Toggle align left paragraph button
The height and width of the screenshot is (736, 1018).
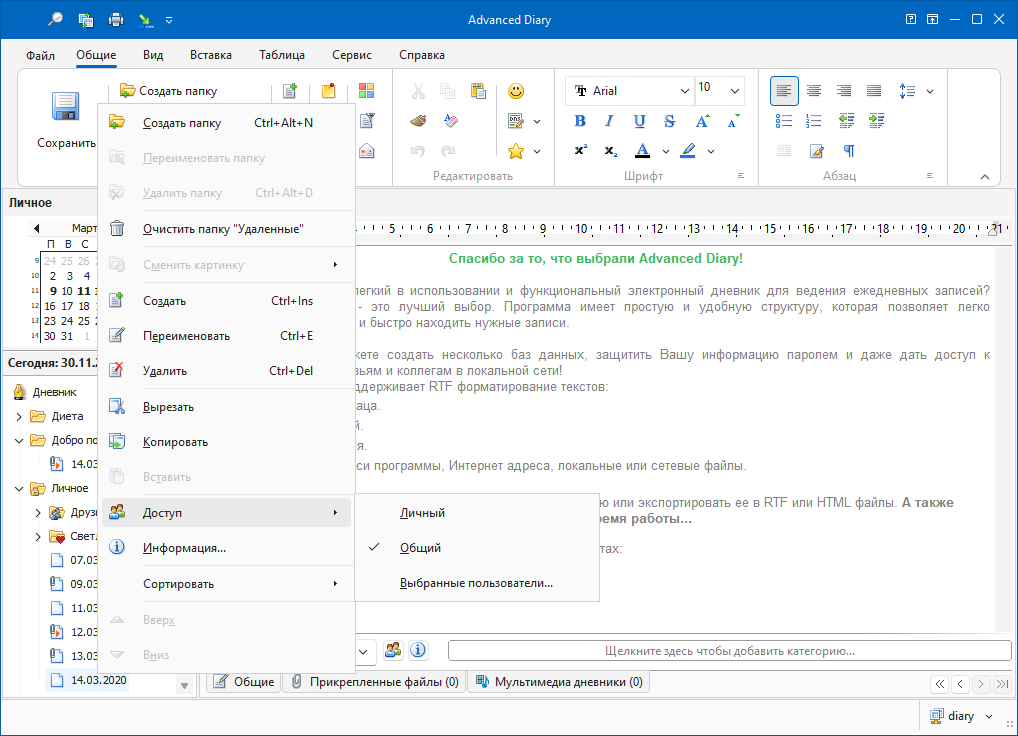pos(784,91)
